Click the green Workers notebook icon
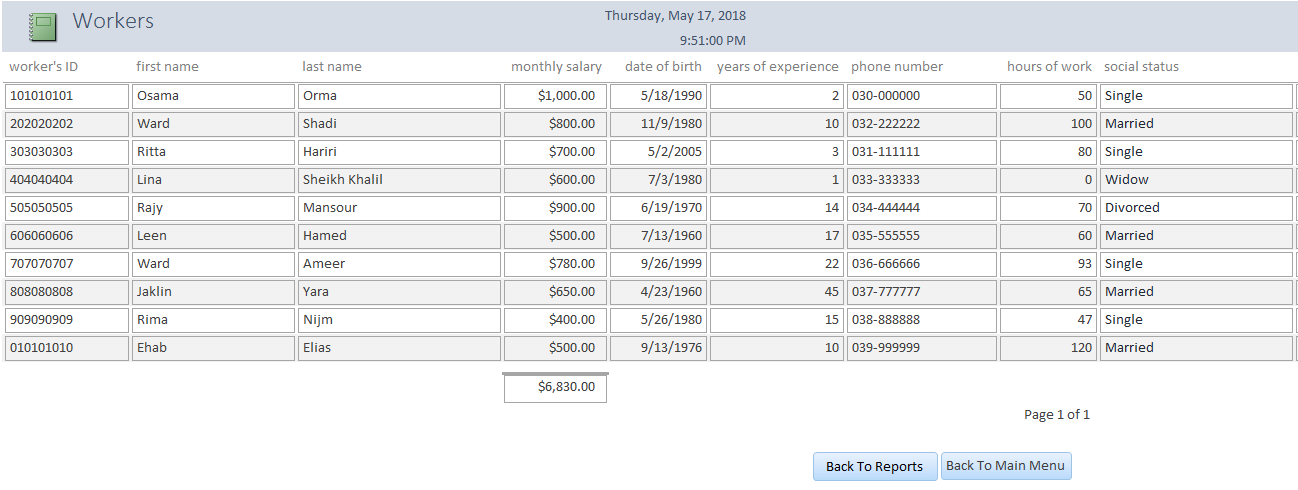The image size is (1298, 490). (43, 26)
